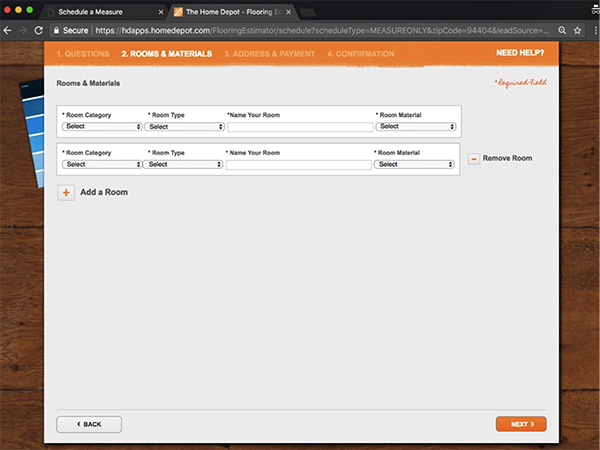Click the Secure padlock icon
Image resolution: width=600 pixels, height=450 pixels.
(56, 31)
